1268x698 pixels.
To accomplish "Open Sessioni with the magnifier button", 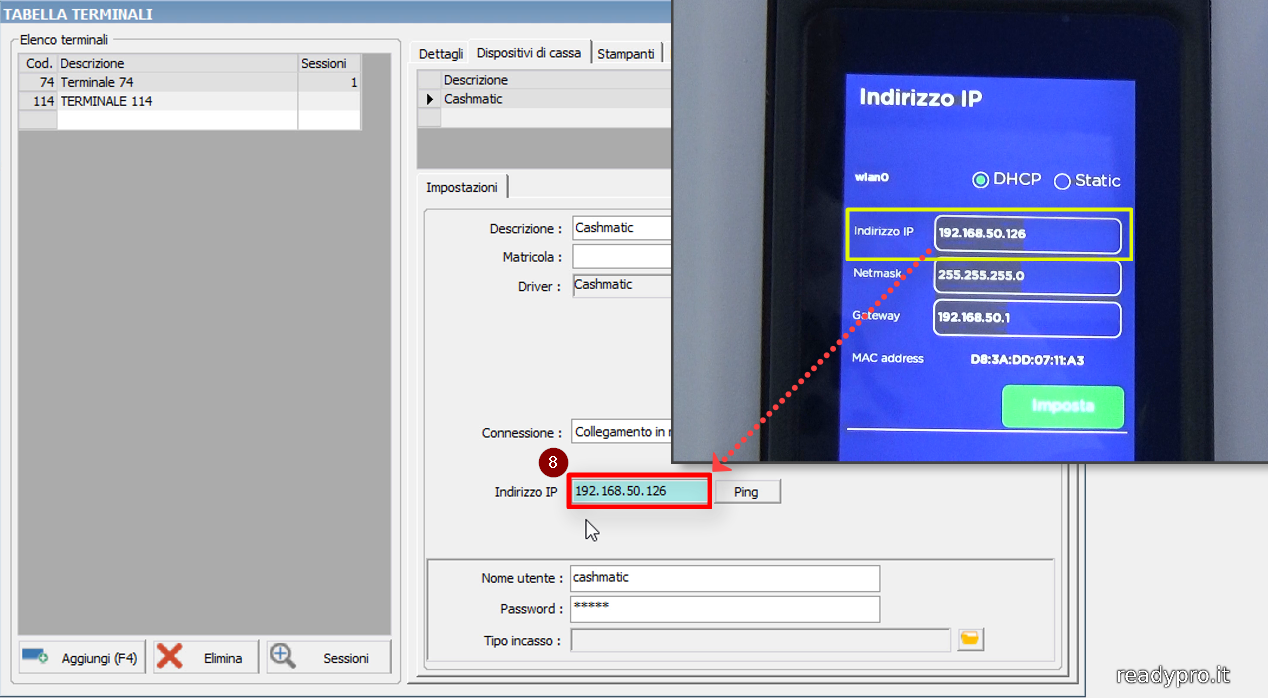I will pos(329,657).
